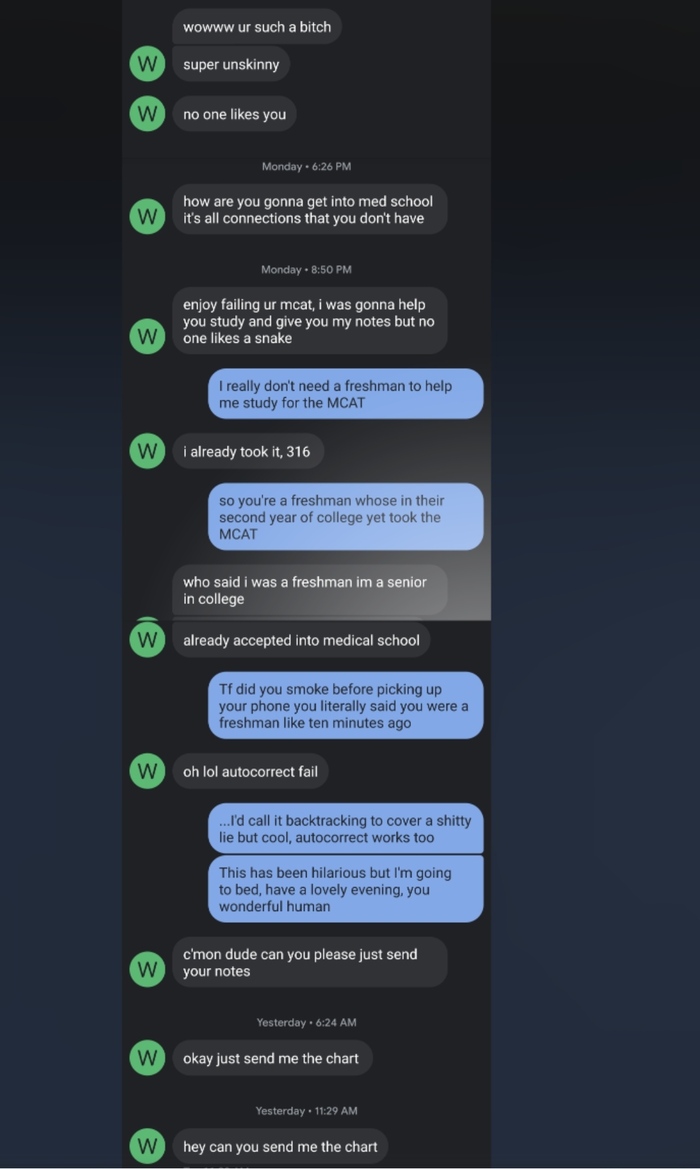Tap the "Yesterday • 6:24 AM" timestamp

click(306, 1022)
